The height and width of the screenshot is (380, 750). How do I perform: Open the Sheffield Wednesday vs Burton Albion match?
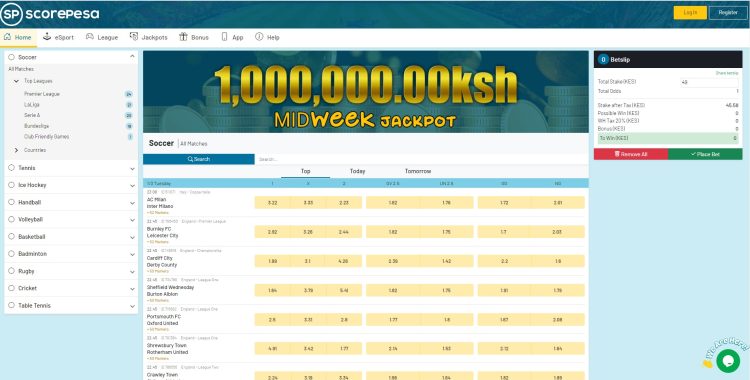[x=170, y=291]
